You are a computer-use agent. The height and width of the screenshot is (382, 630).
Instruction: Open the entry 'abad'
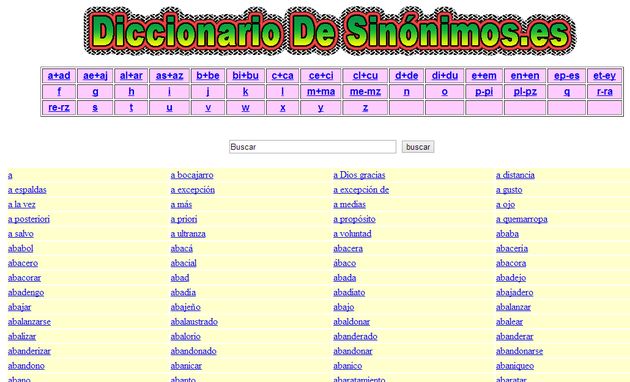point(180,278)
